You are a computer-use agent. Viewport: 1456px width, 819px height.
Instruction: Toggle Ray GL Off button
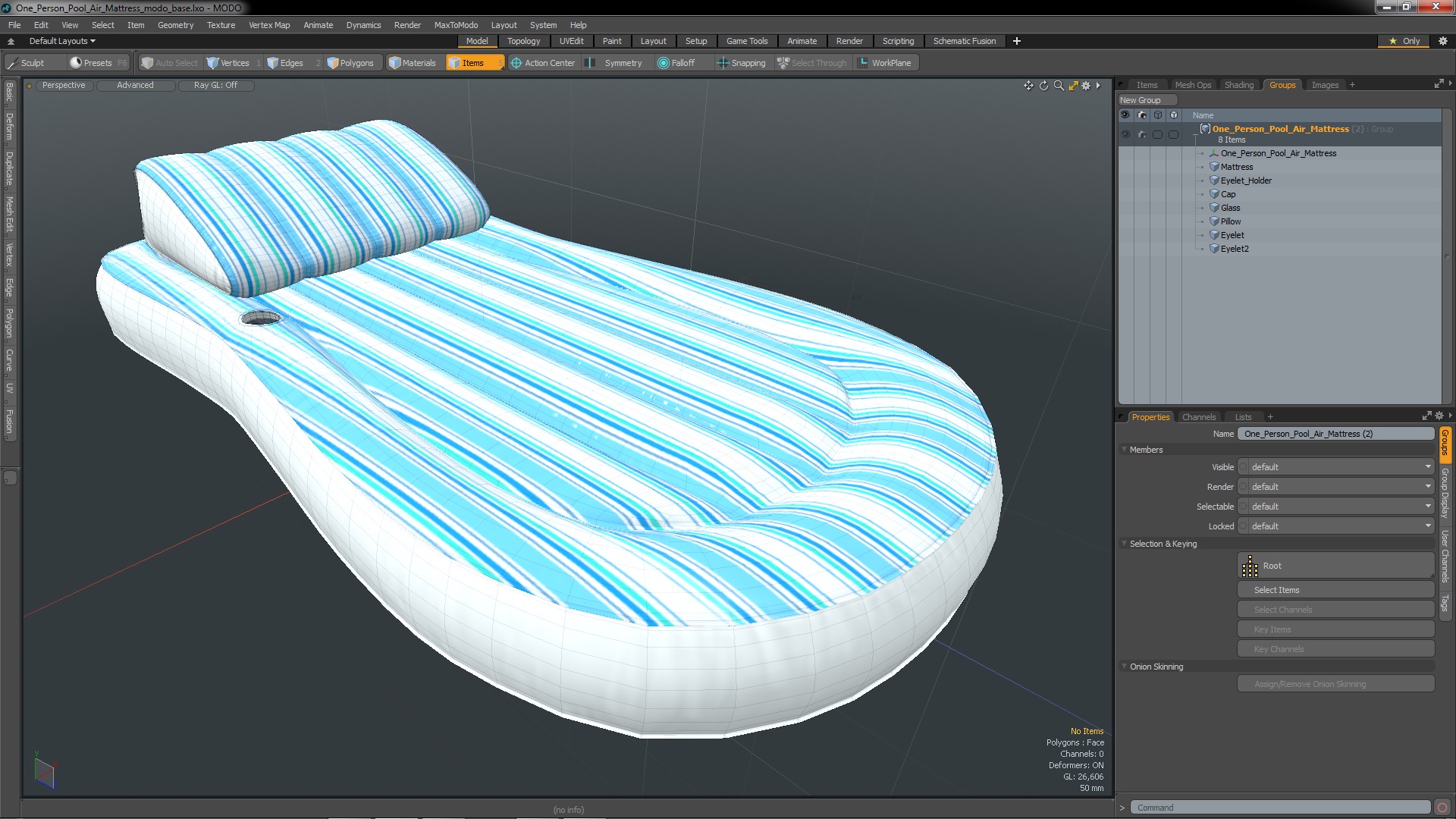[215, 86]
